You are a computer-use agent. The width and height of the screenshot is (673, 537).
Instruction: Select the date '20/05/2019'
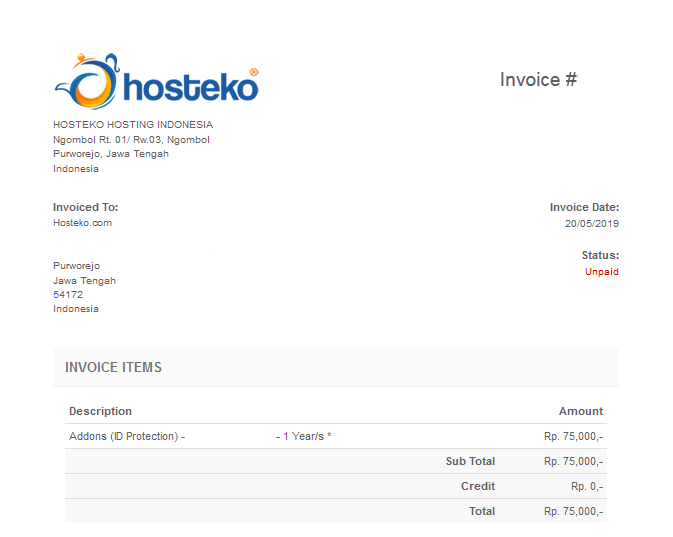(591, 224)
